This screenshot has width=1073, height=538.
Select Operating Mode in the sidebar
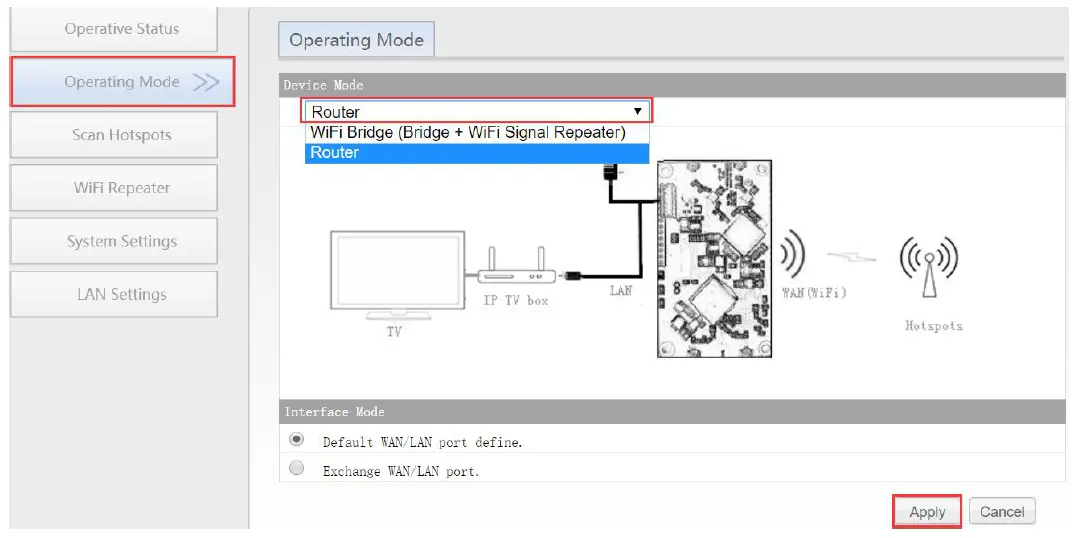[x=122, y=82]
